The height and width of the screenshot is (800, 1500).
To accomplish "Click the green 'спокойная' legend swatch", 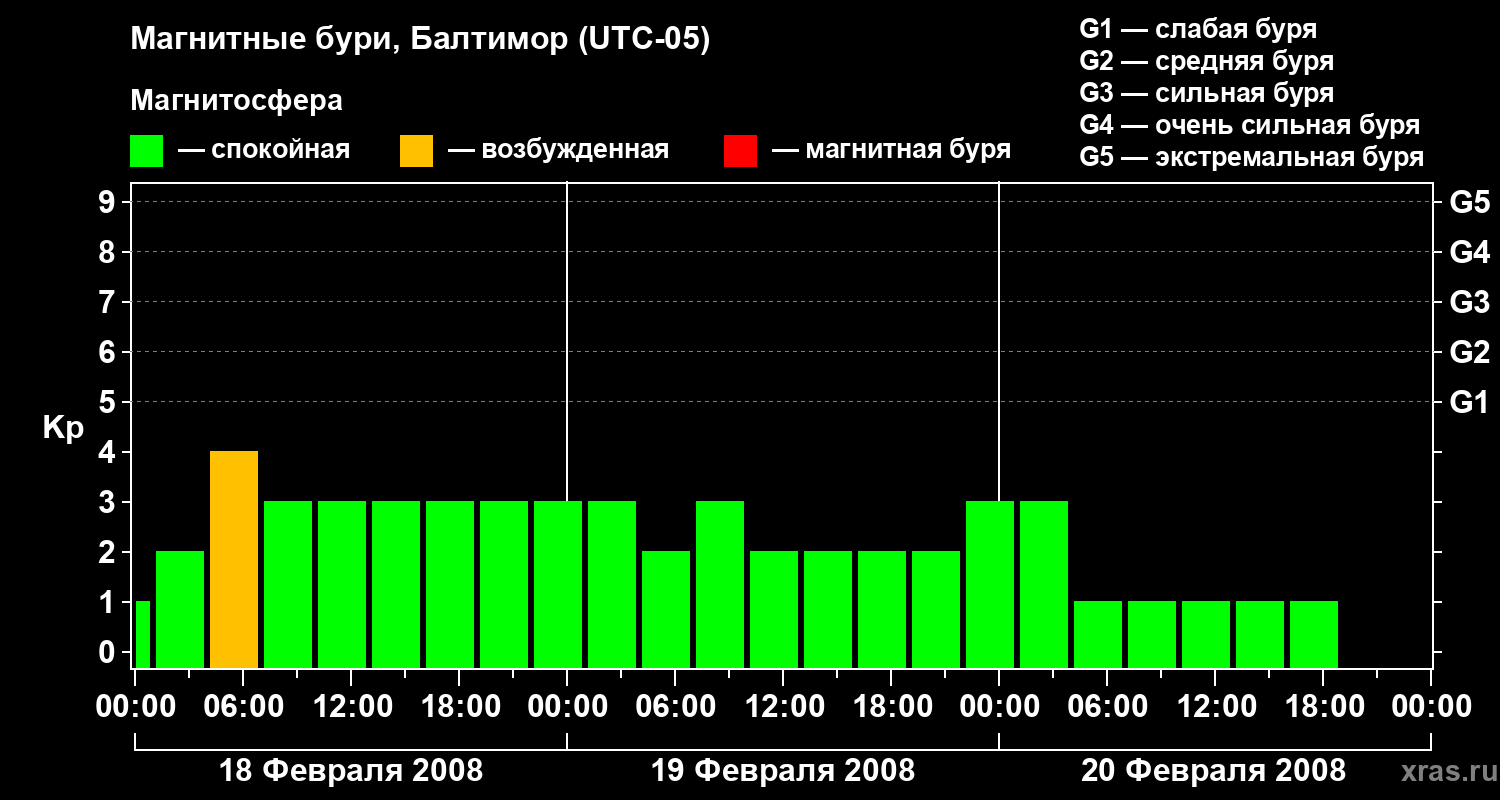I will (146, 151).
